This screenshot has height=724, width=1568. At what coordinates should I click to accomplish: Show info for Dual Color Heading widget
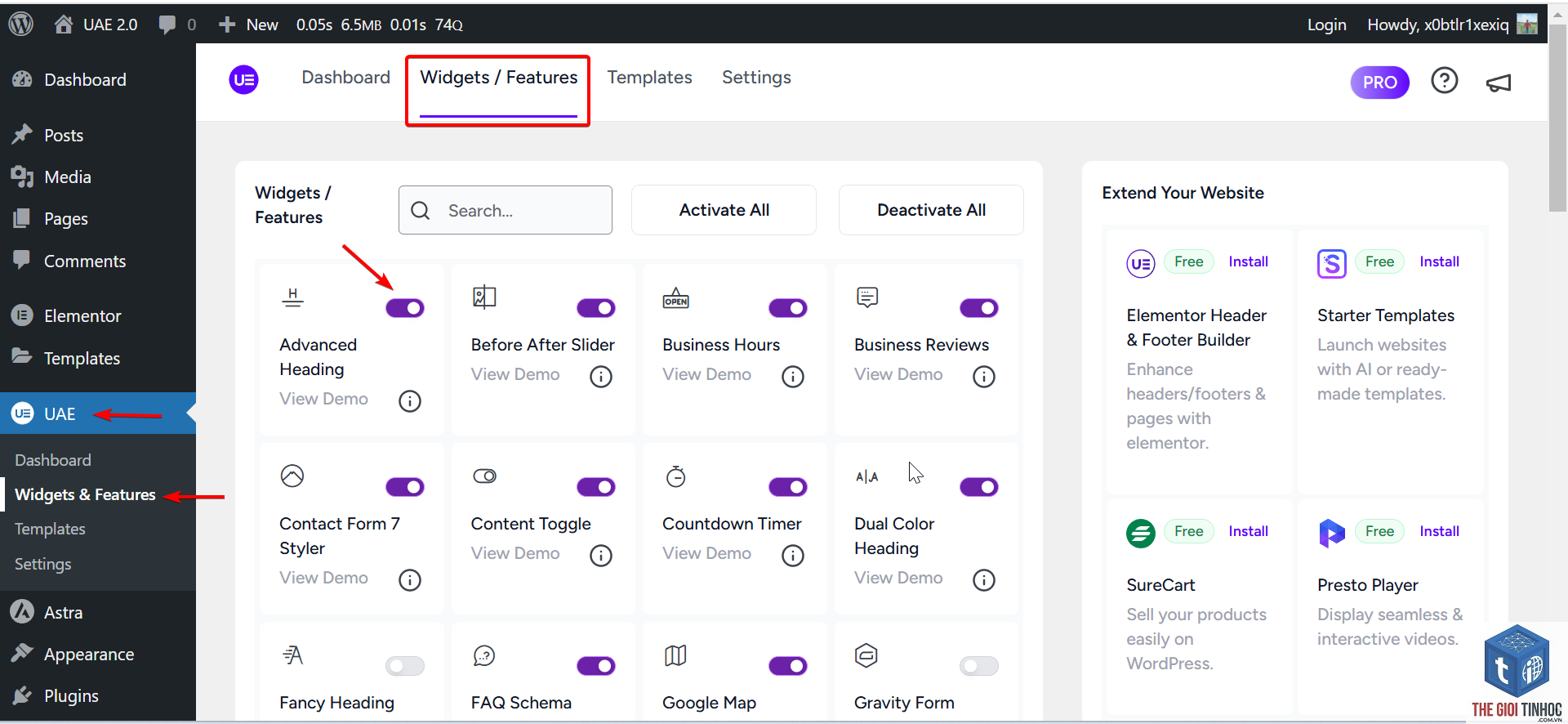984,580
